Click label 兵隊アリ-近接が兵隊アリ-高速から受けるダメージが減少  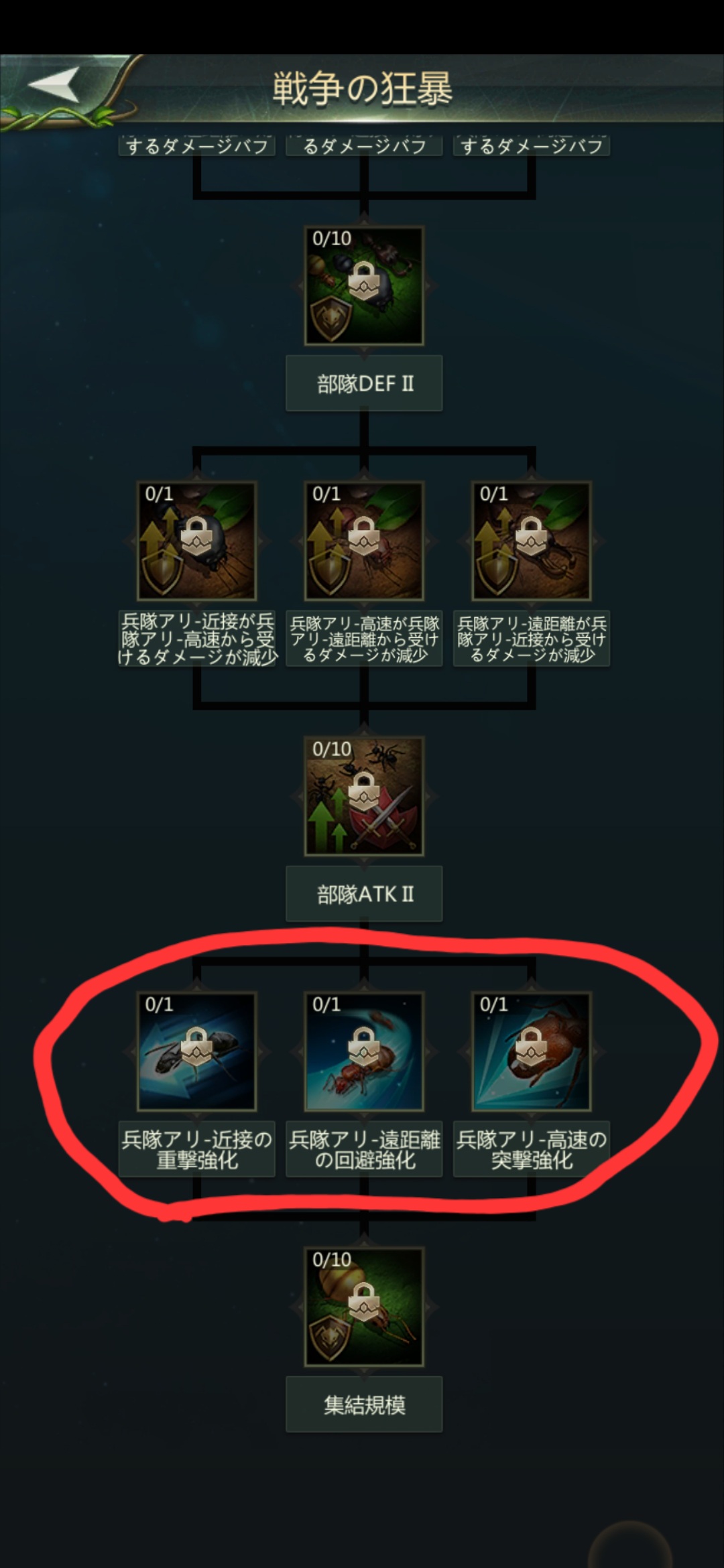click(x=196, y=639)
